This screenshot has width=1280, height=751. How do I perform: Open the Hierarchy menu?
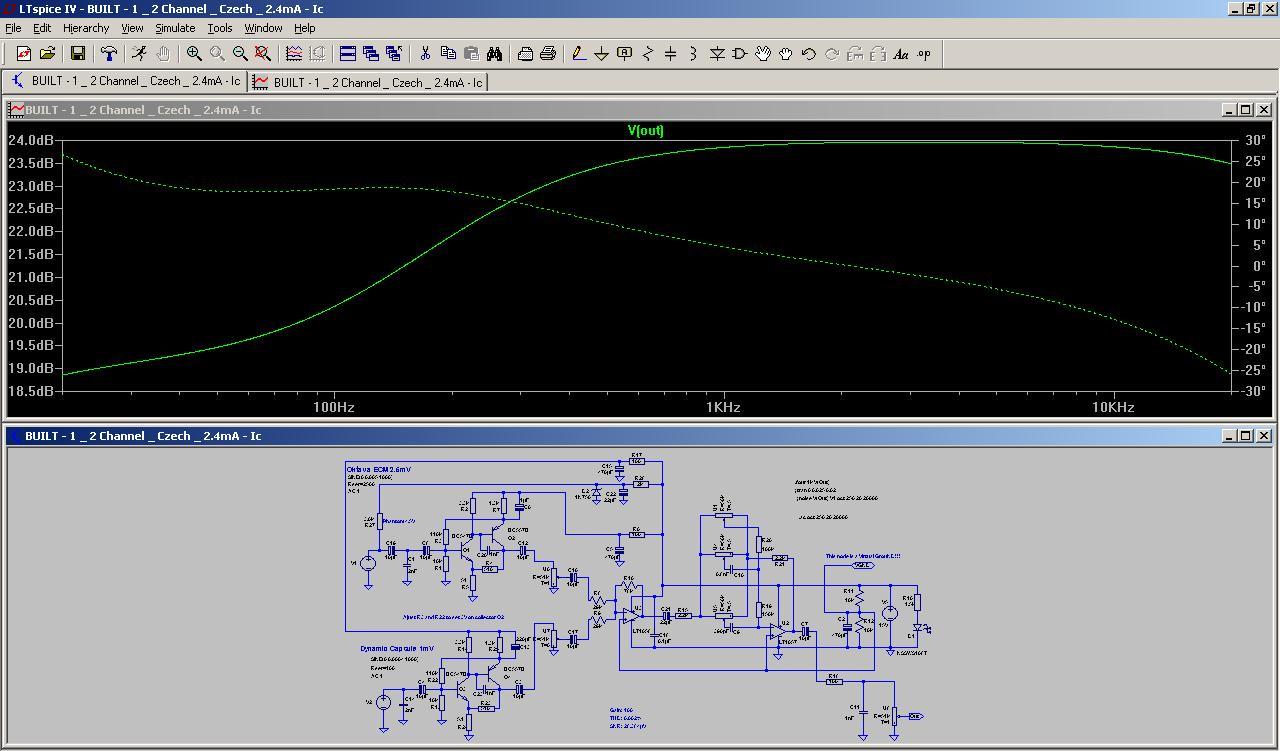tap(86, 28)
